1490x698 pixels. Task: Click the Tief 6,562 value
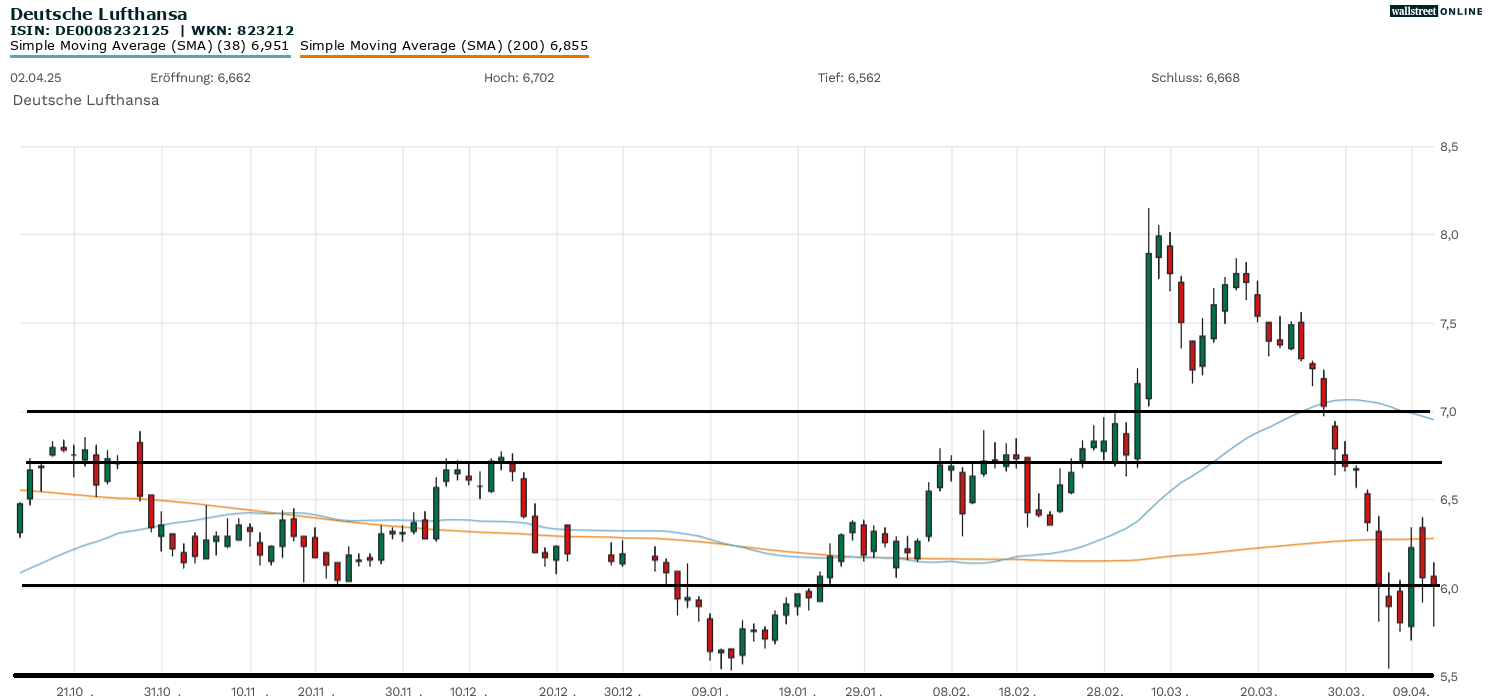click(x=849, y=77)
